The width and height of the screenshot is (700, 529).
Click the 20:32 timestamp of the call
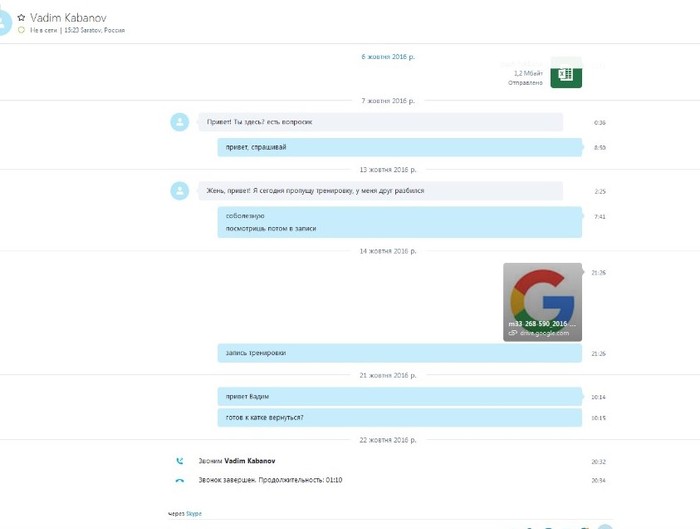(598, 462)
